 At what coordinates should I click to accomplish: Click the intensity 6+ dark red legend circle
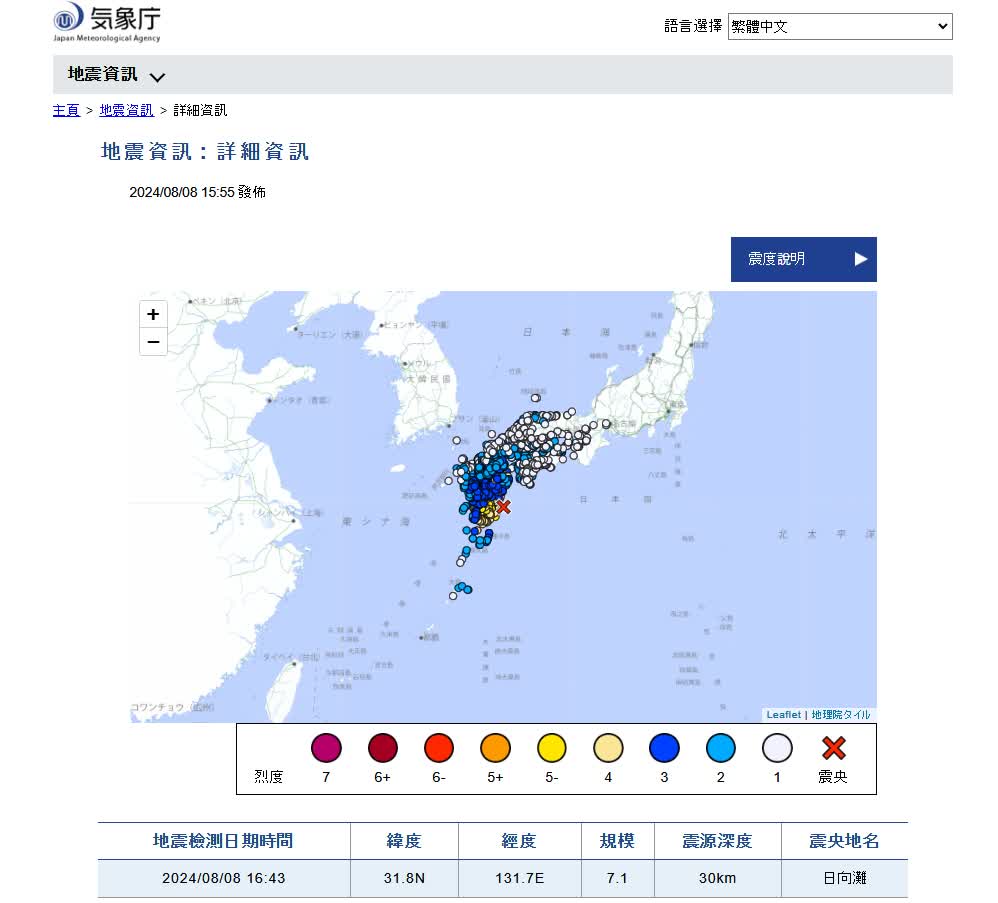[x=382, y=748]
